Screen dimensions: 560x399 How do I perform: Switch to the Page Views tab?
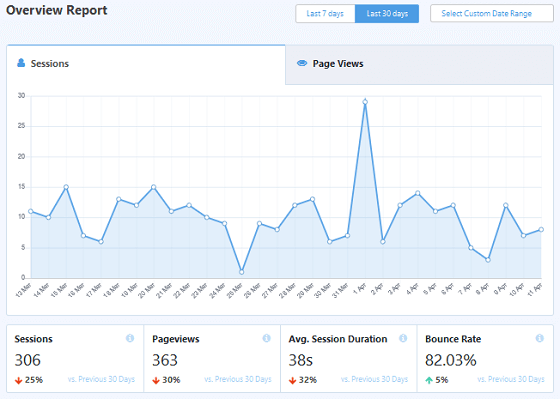click(420, 64)
